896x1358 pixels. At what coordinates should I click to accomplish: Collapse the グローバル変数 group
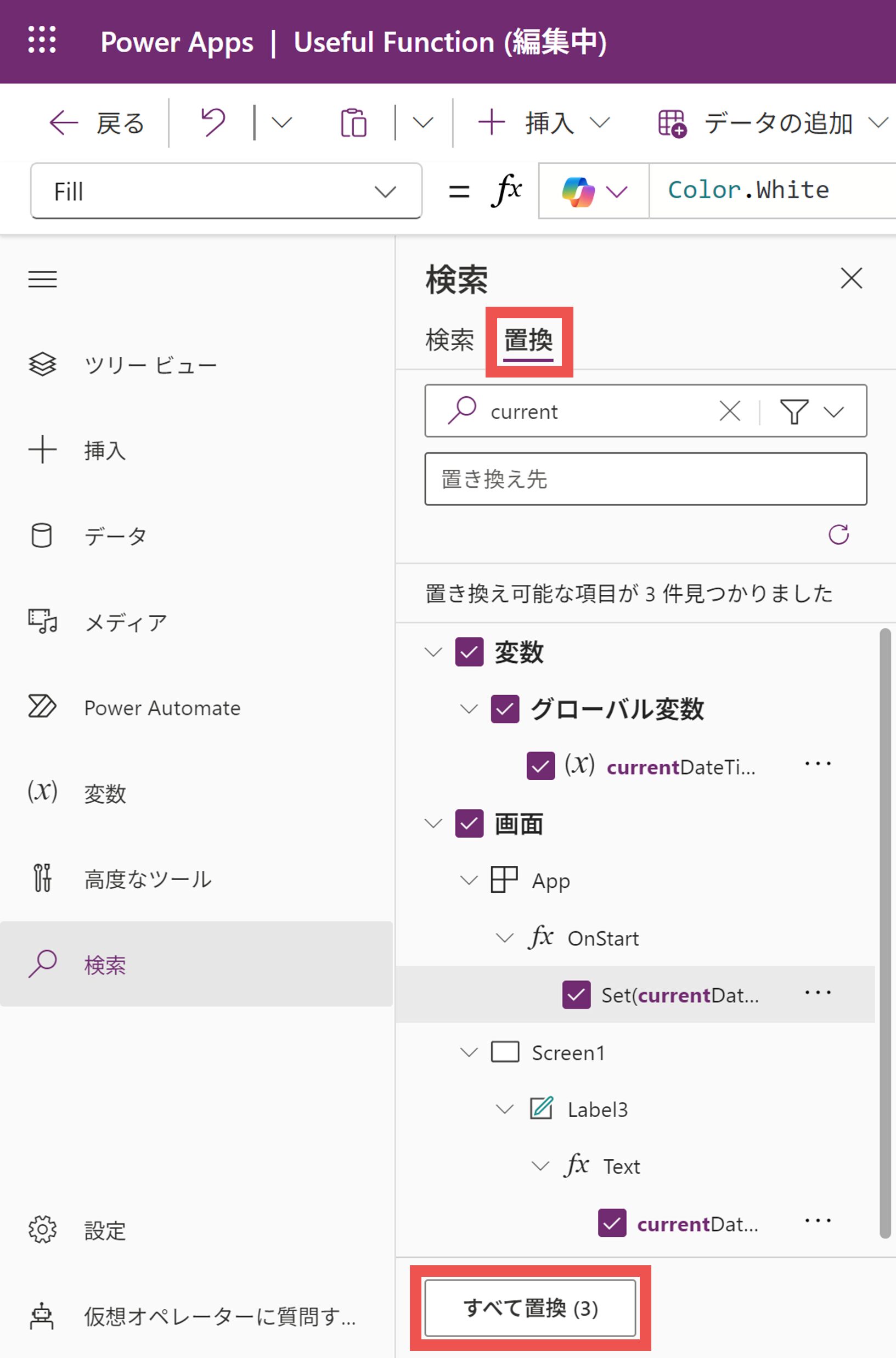pyautogui.click(x=469, y=709)
